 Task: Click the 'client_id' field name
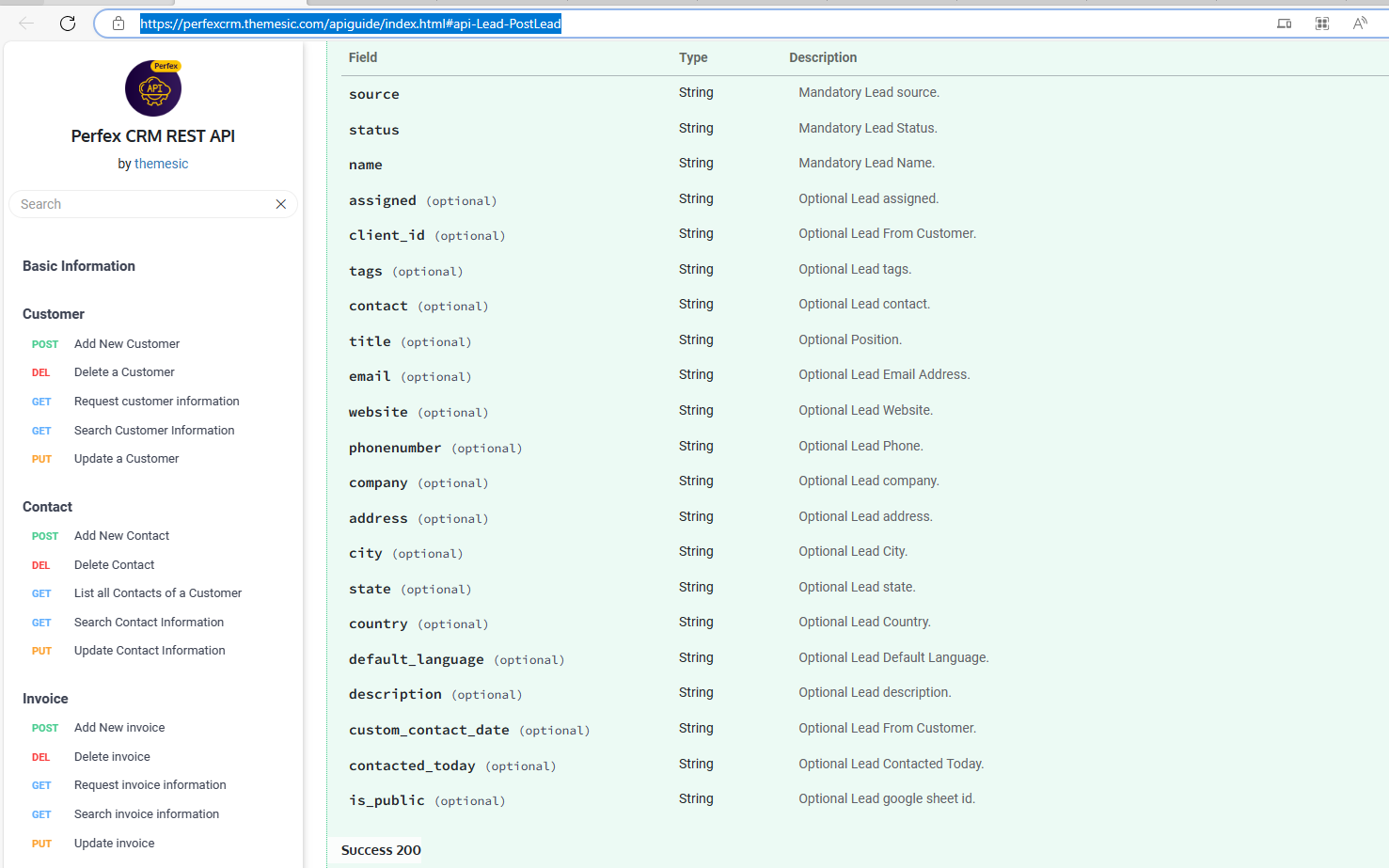click(387, 235)
